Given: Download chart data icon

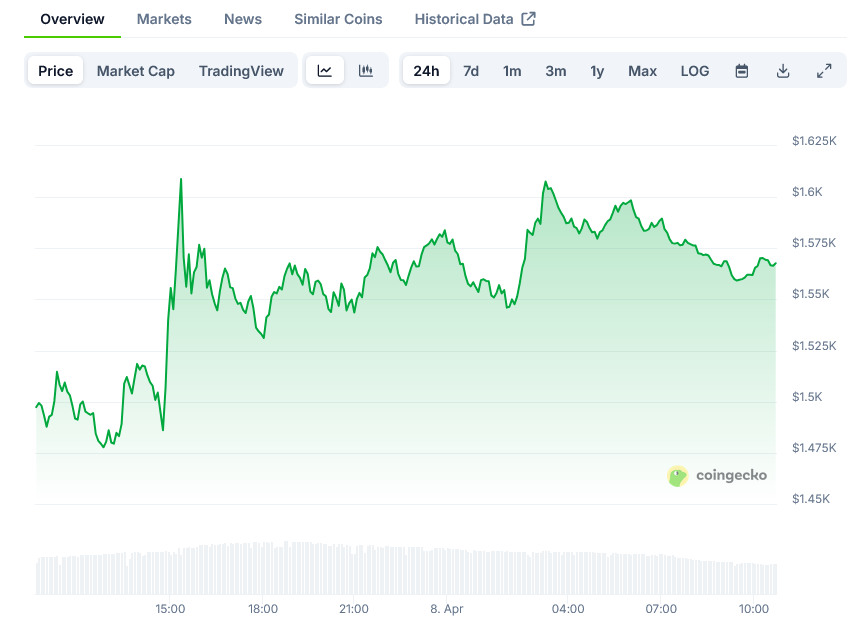Looking at the screenshot, I should pos(783,71).
